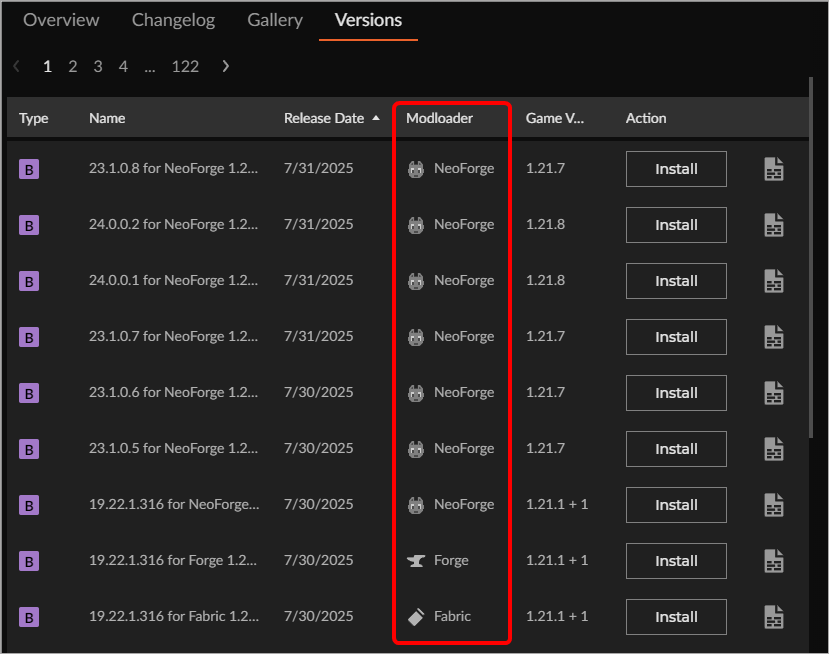
Task: Go to the next page with the right chevron
Action: 226,66
